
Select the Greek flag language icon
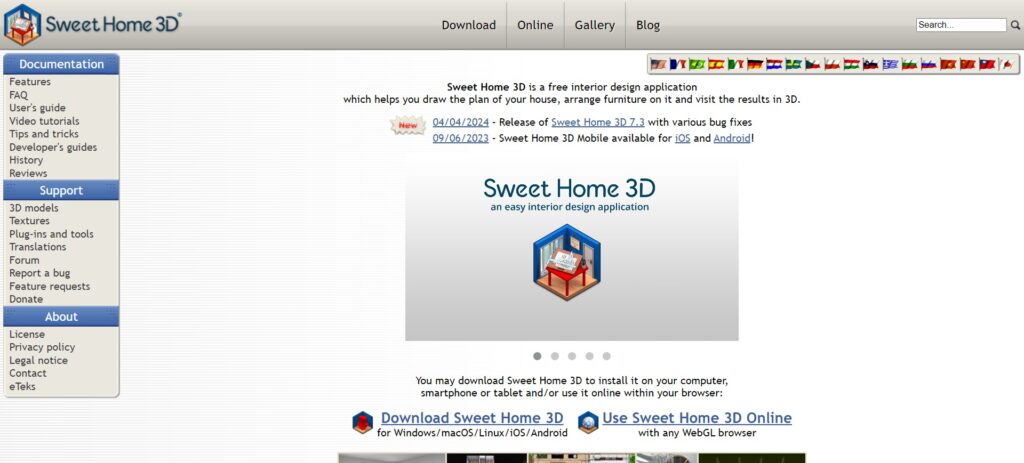click(891, 64)
